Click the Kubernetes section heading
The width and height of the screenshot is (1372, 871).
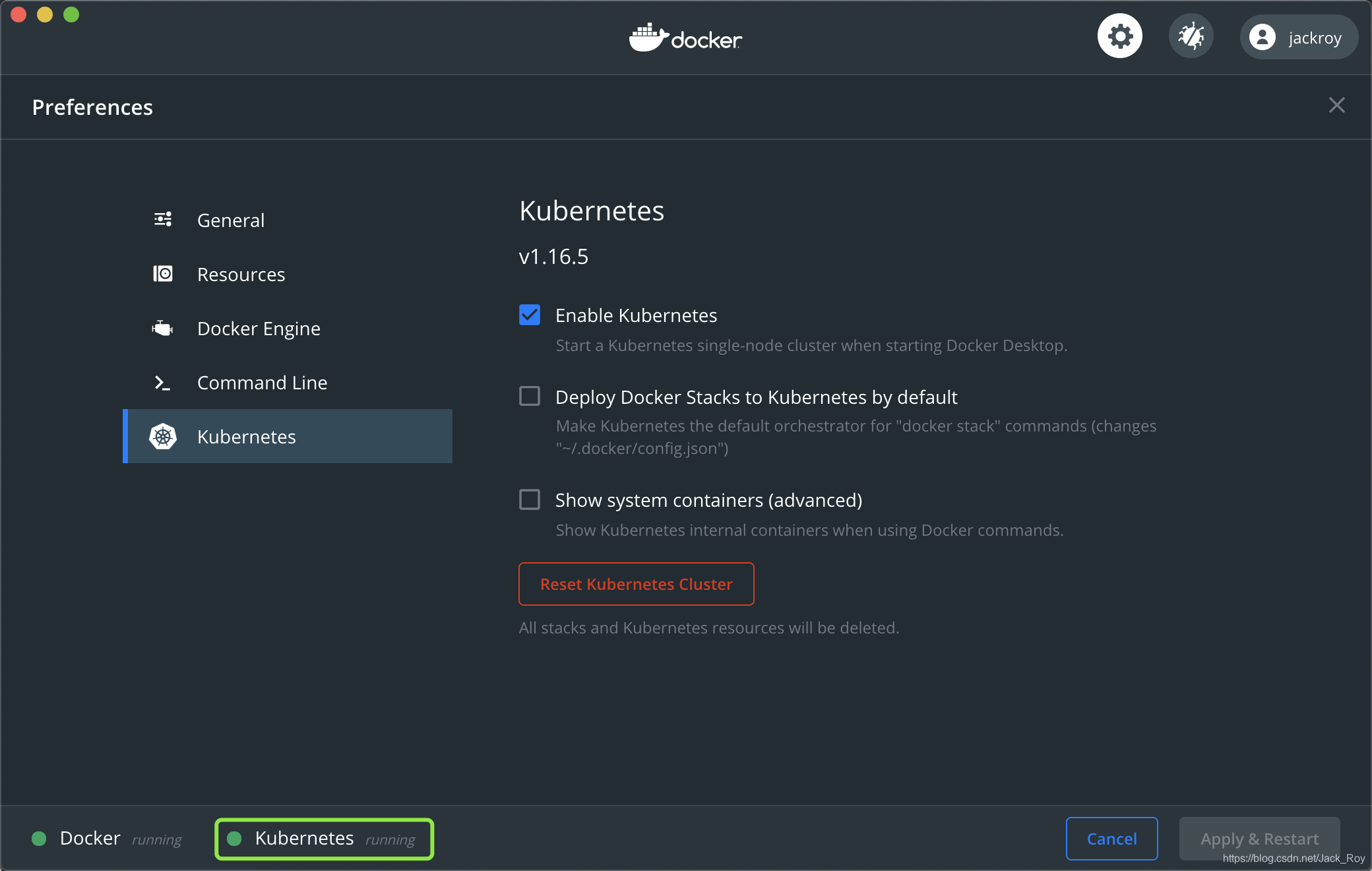(x=592, y=211)
